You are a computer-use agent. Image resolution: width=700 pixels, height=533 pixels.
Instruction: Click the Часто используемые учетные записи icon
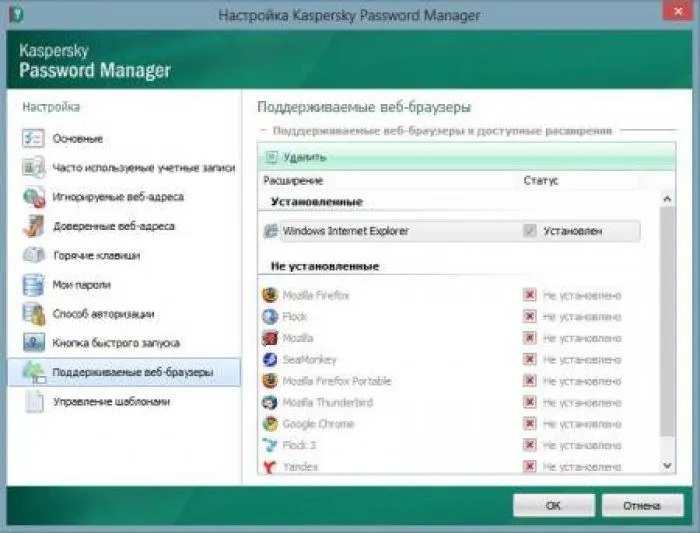tap(33, 167)
